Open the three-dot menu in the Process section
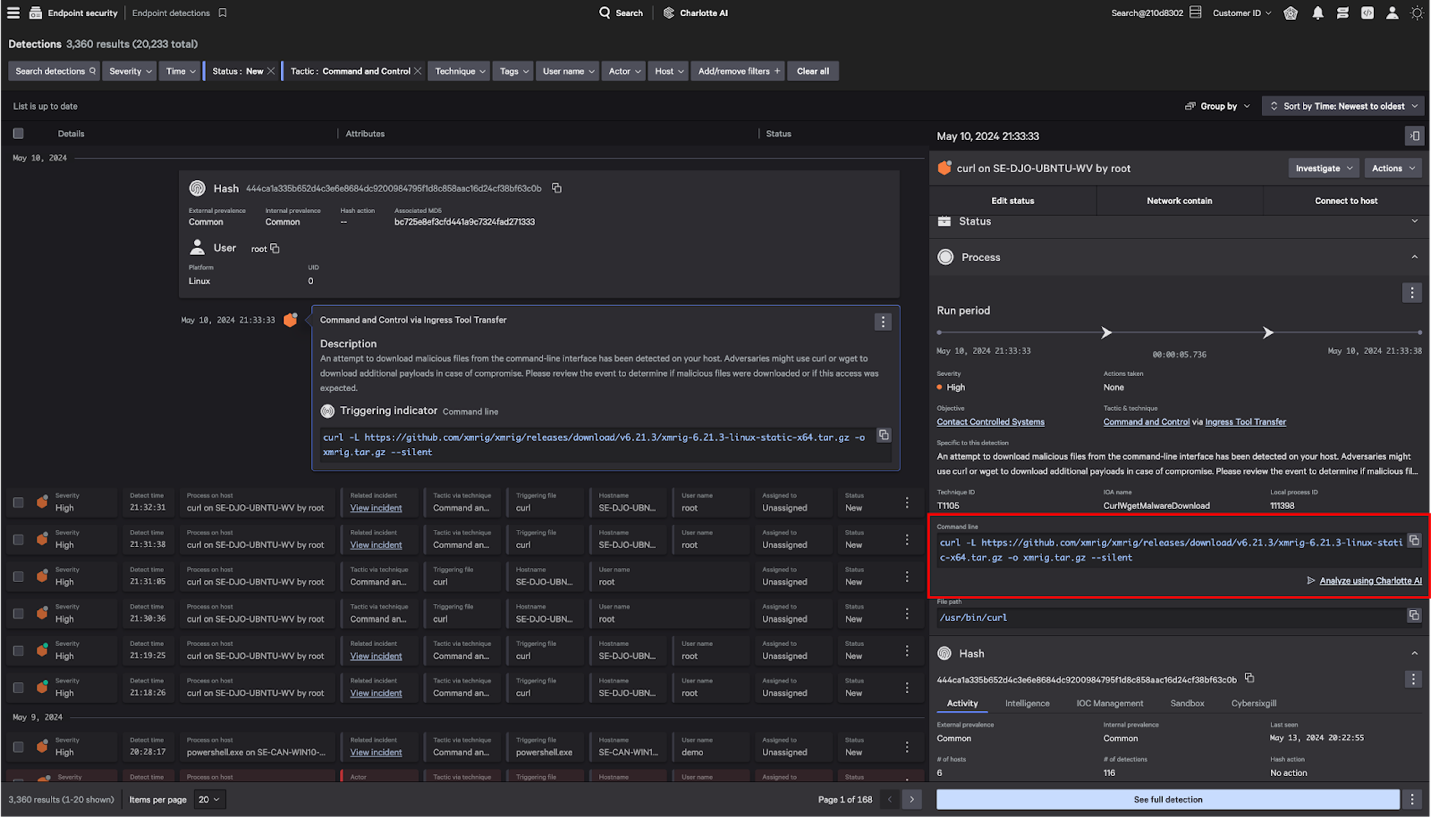1431x817 pixels. coord(1412,293)
